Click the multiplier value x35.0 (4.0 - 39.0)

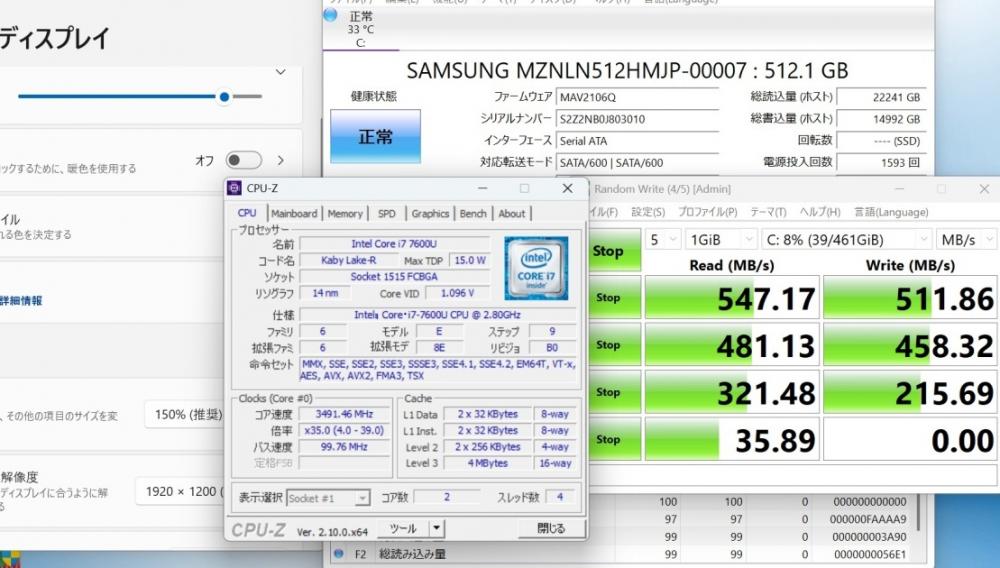click(x=344, y=430)
